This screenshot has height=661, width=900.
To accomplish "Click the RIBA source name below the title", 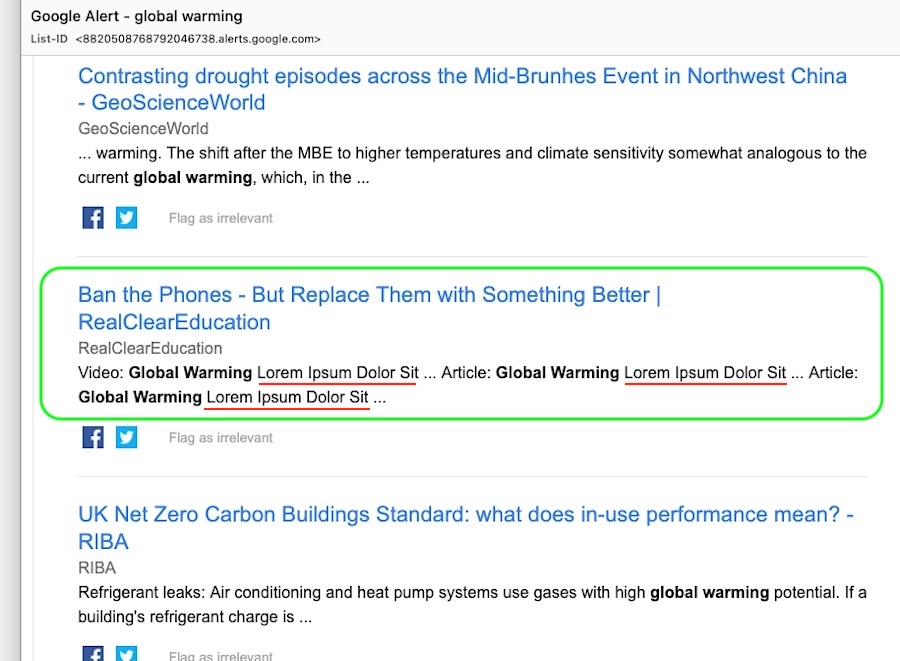I will pyautogui.click(x=97, y=567).
